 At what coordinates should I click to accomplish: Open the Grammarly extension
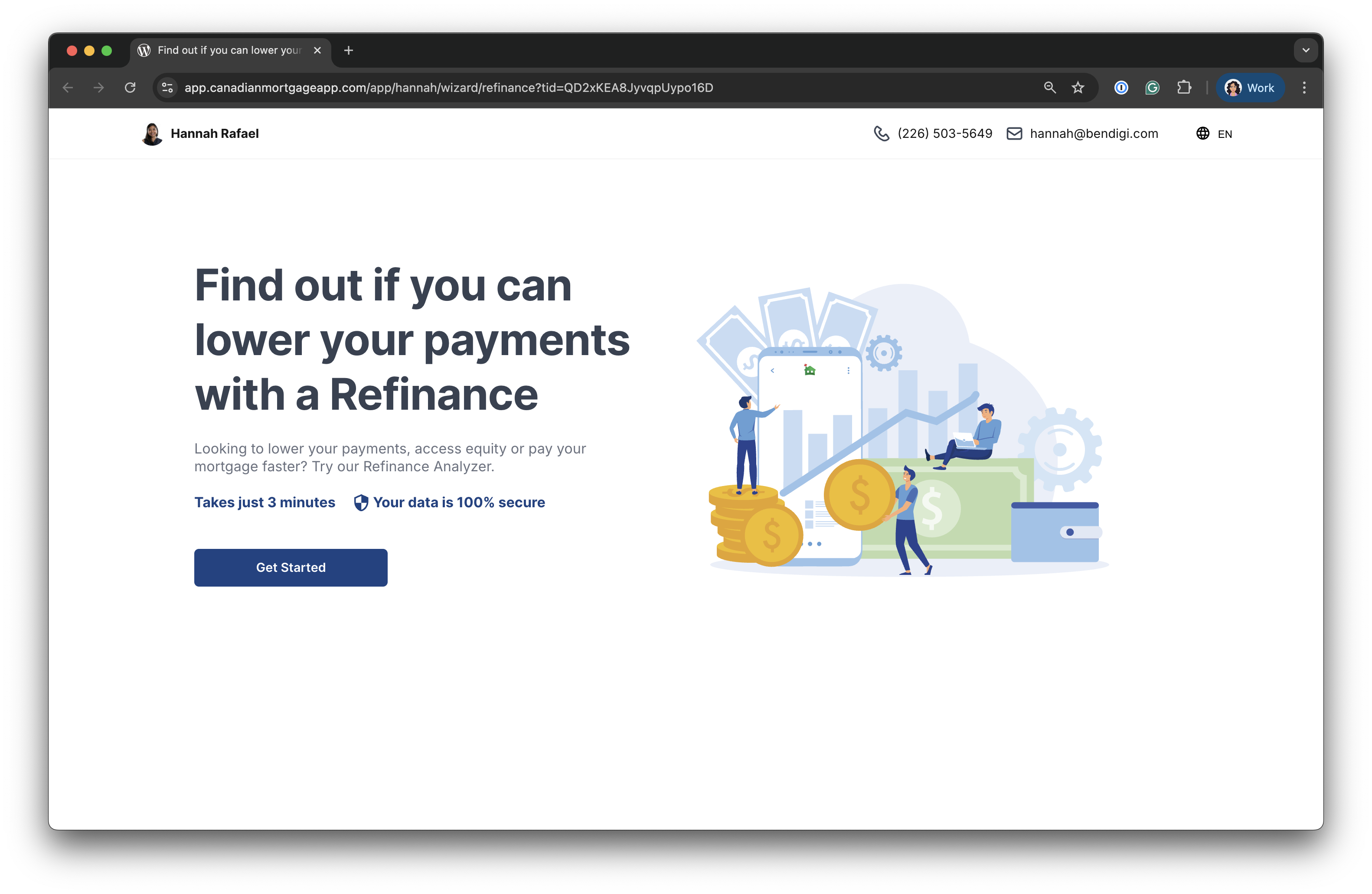click(1152, 88)
